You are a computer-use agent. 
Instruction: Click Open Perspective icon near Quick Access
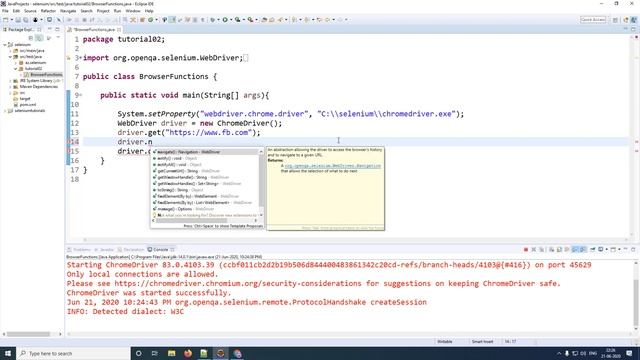click(x=616, y=20)
